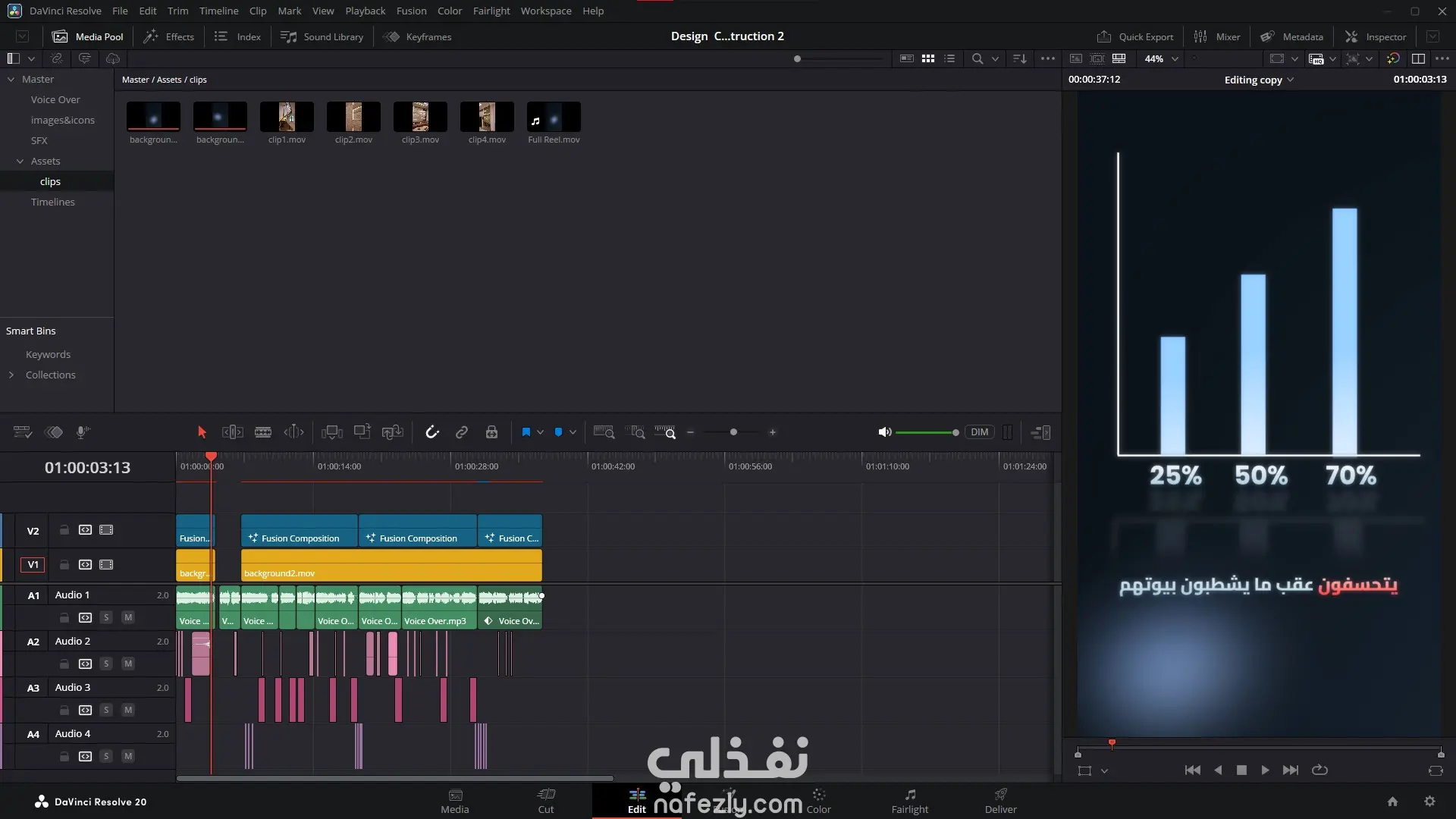Select the arrow Selection Mode tool
The height and width of the screenshot is (819, 1456).
[202, 432]
